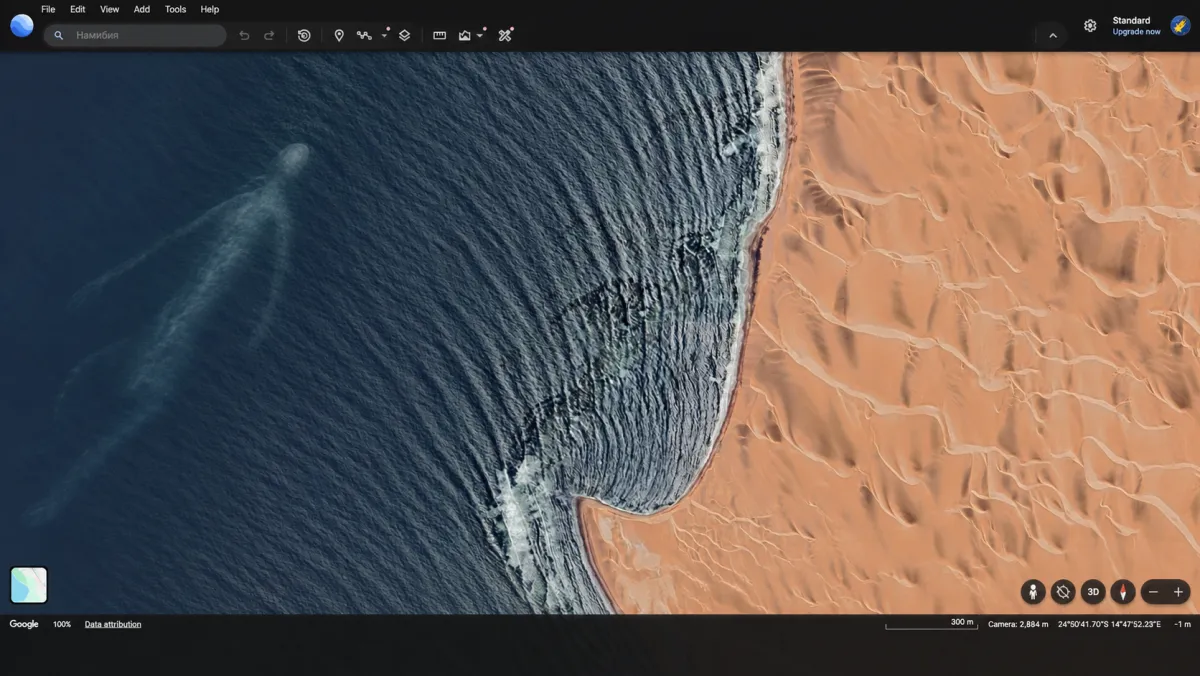The width and height of the screenshot is (1200, 676).
Task: Click the 24°50'41.70"S 14°47'52.23"E coordinates
Action: pos(1109,624)
